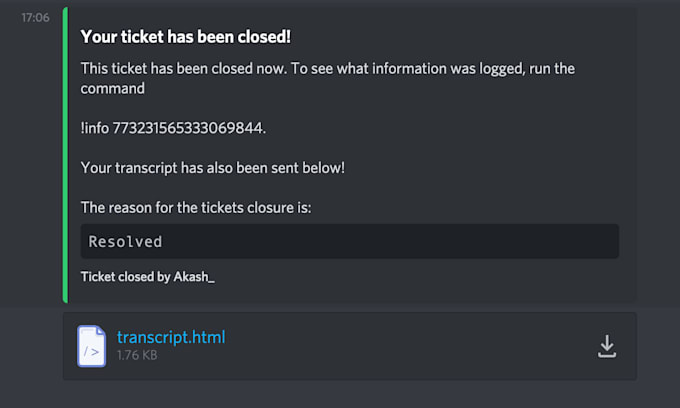Click the 'This ticket has been closed now' sentence

point(184,69)
